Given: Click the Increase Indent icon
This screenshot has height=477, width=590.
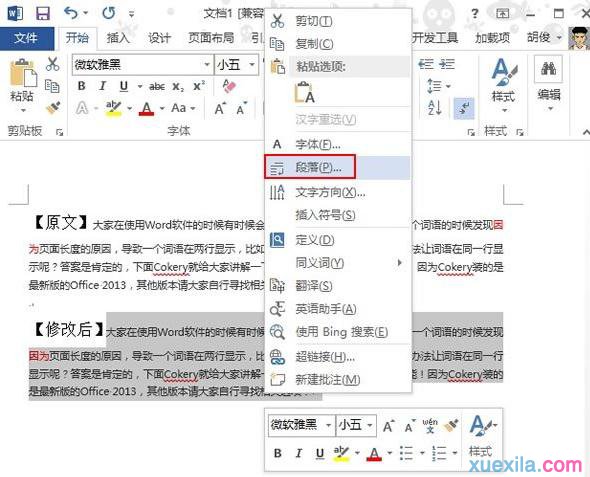Looking at the screenshot, I should (447, 64).
